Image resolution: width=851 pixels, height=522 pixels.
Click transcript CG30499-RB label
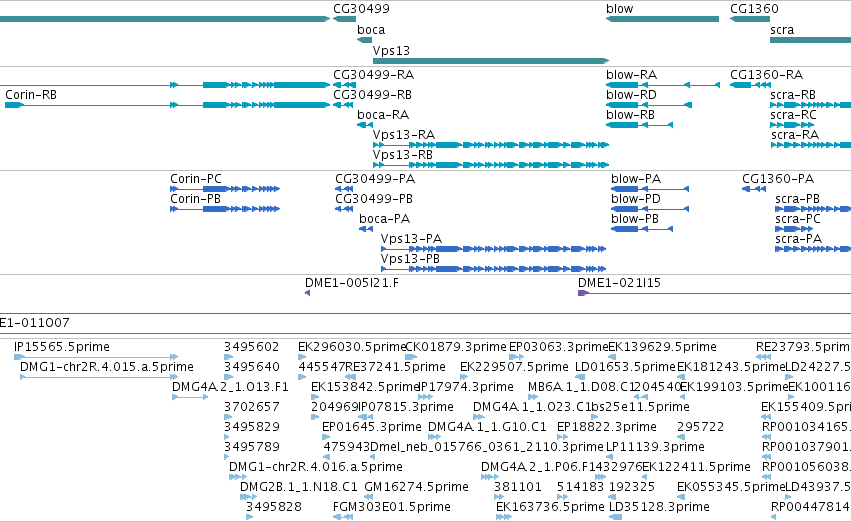click(372, 95)
